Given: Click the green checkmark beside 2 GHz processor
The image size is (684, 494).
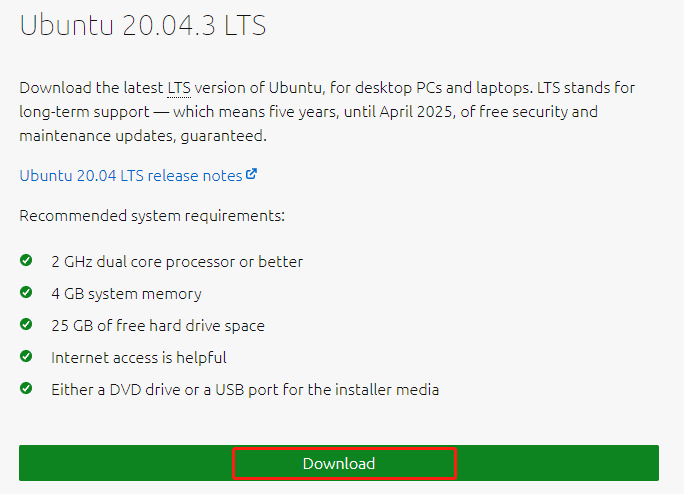Looking at the screenshot, I should 27,261.
